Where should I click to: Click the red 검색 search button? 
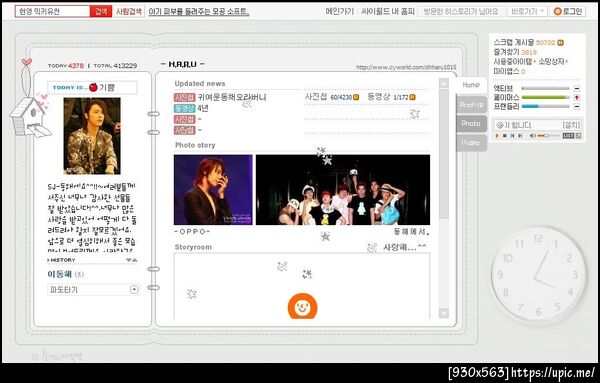tap(101, 11)
